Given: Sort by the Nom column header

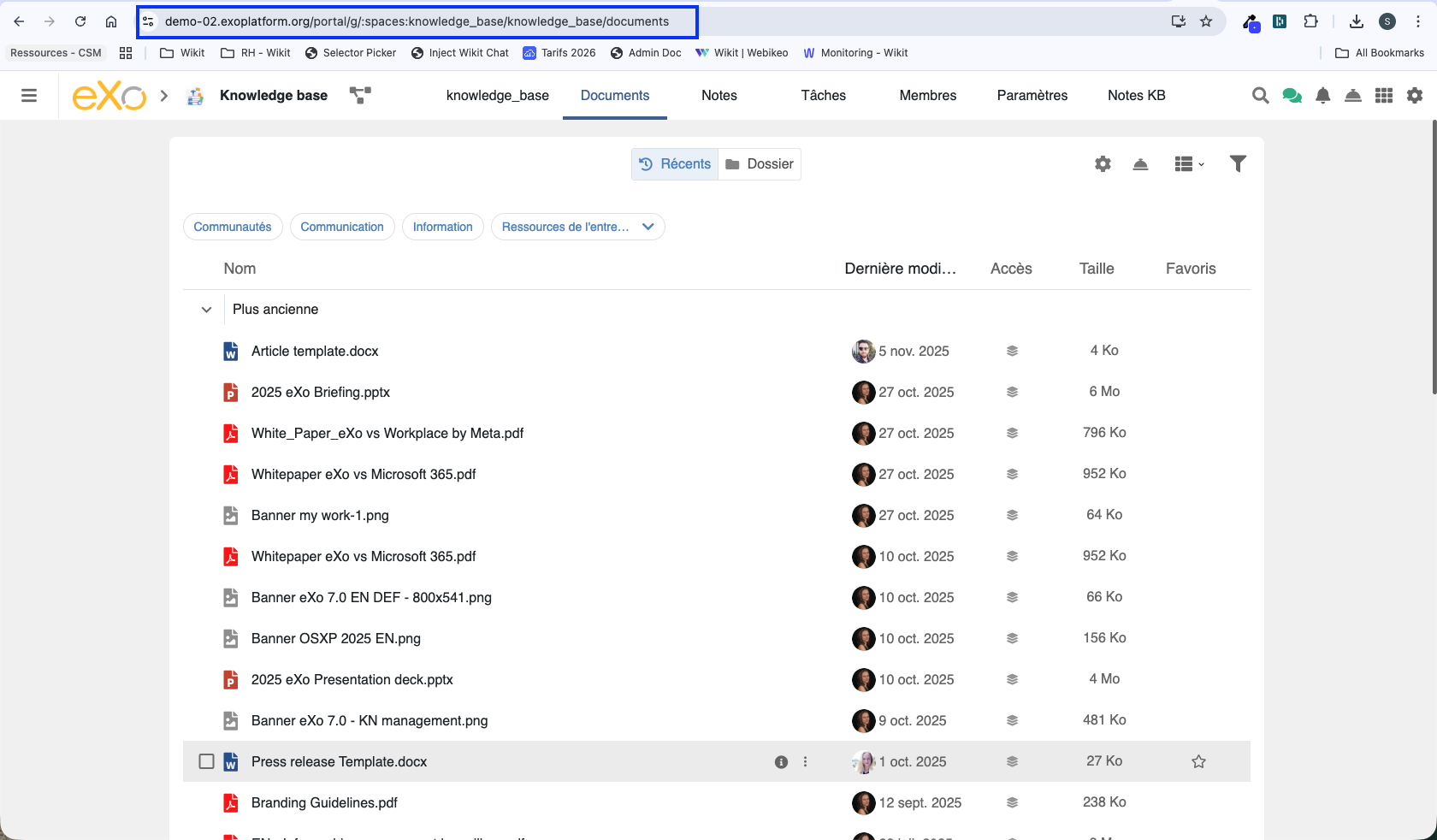Looking at the screenshot, I should tap(239, 269).
